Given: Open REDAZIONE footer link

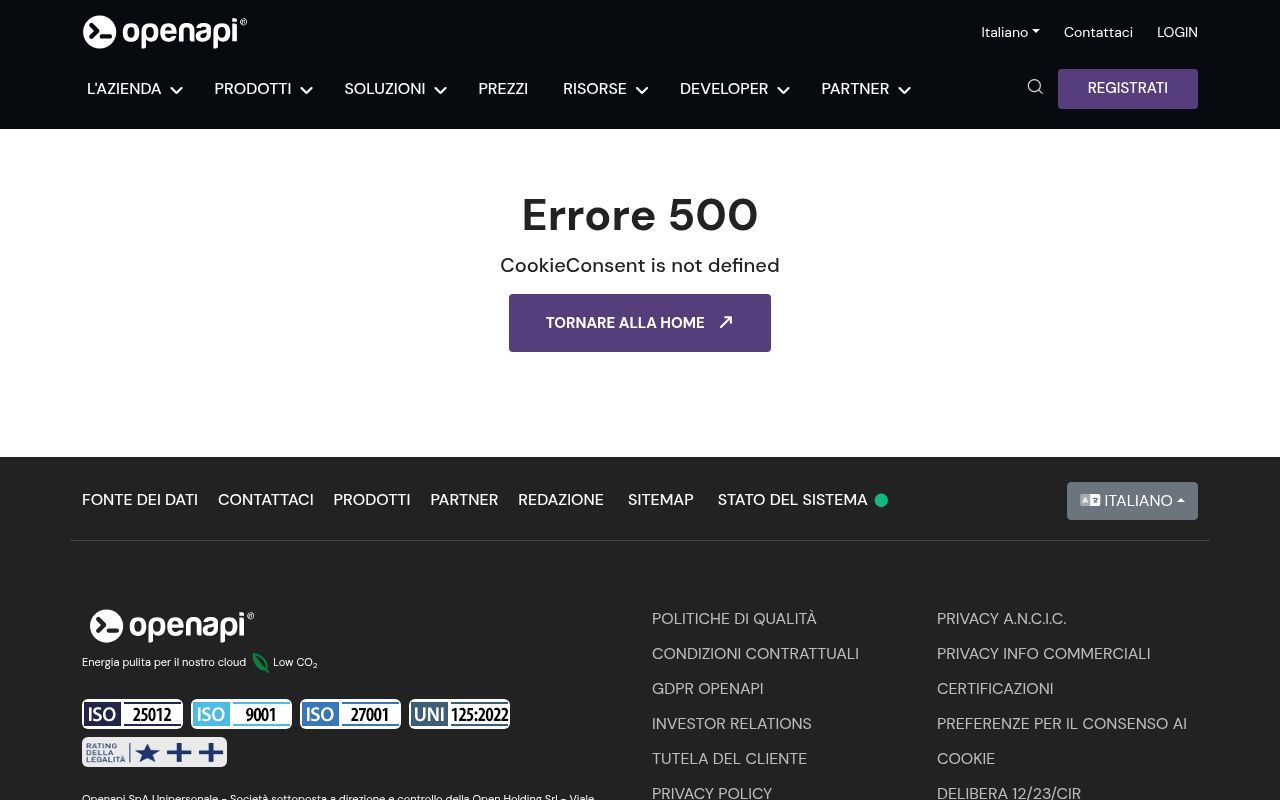Looking at the screenshot, I should pos(561,500).
